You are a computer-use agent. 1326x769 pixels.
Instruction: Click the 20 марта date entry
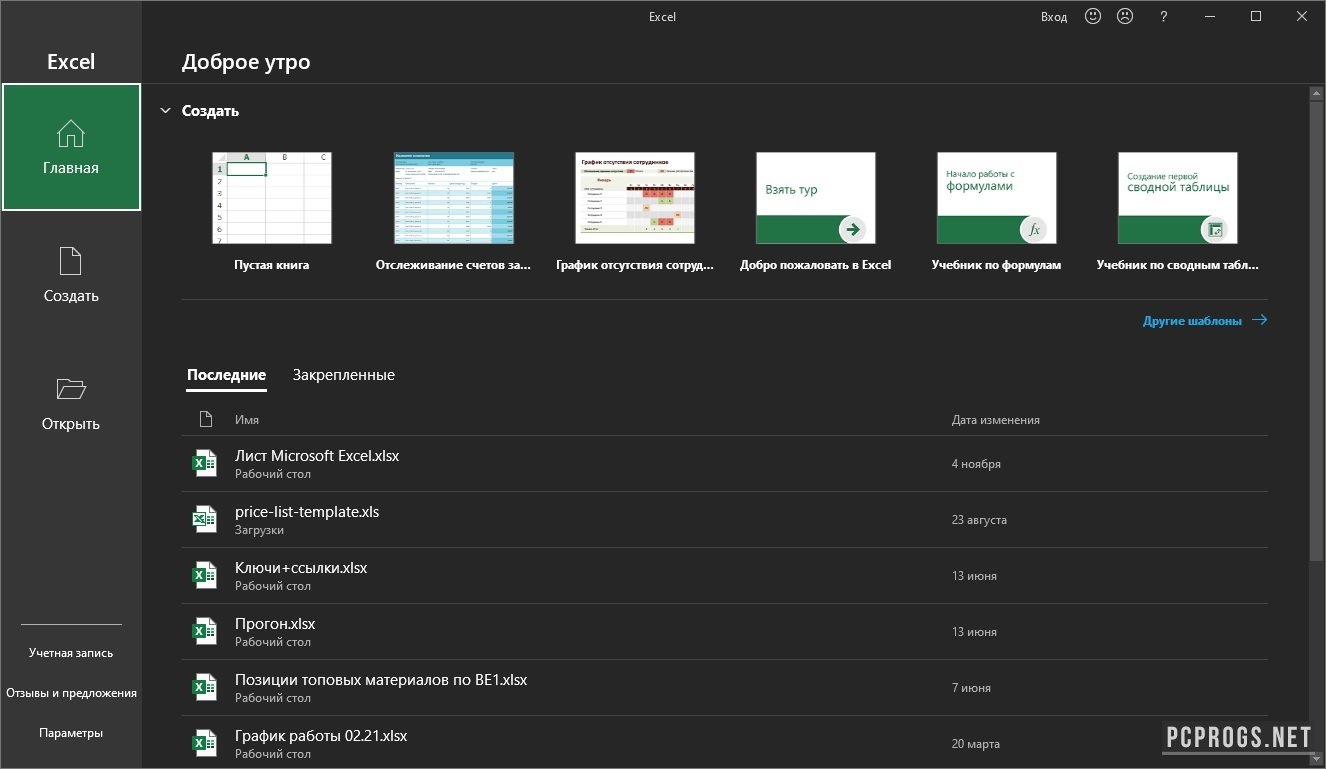[x=975, y=744]
